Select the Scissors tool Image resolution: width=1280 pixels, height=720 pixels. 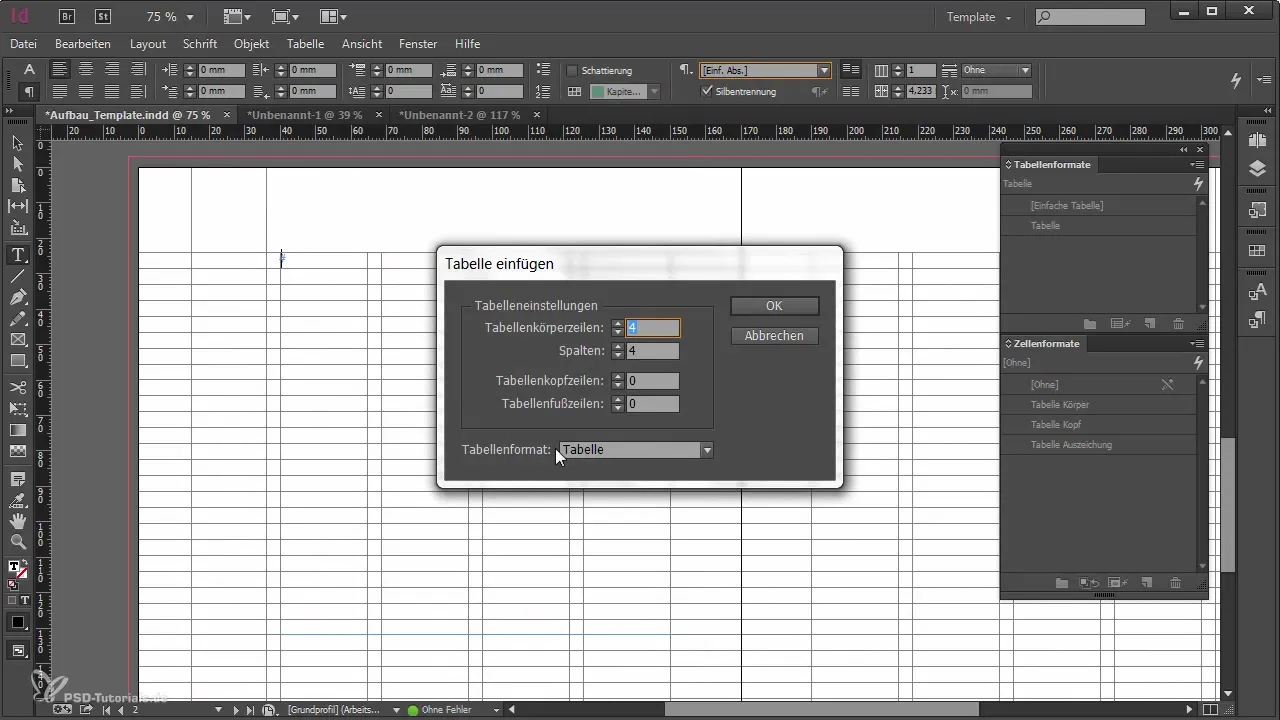(18, 387)
